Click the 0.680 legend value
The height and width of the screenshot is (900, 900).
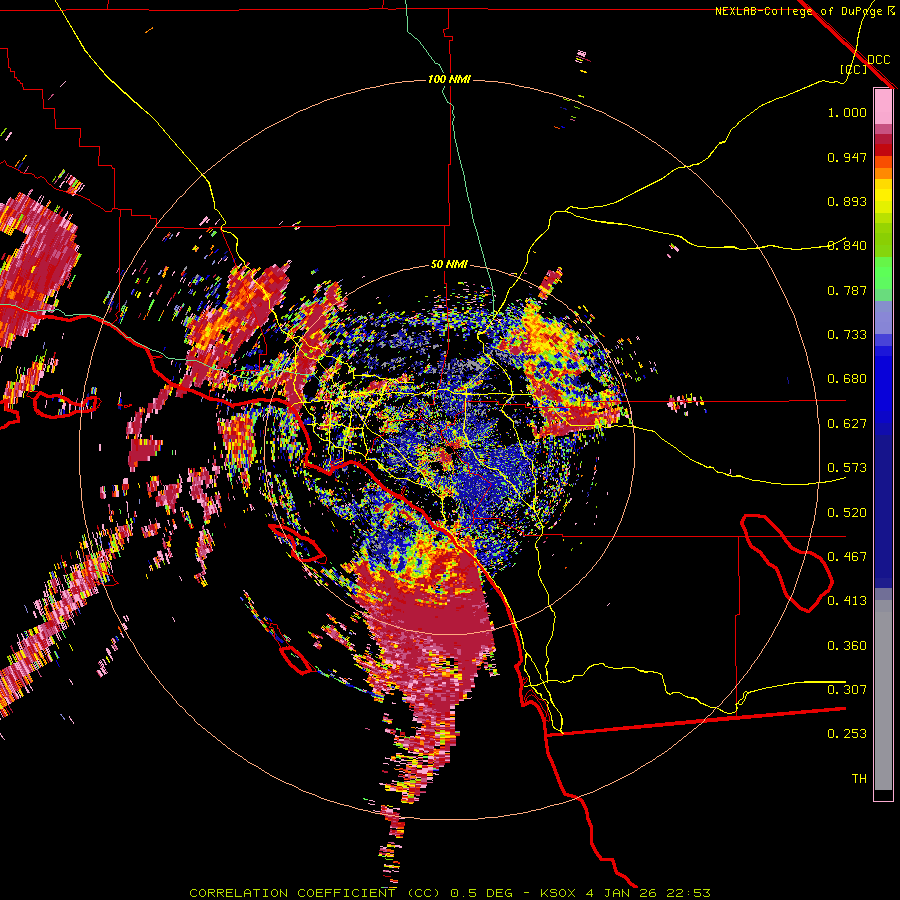pyautogui.click(x=847, y=379)
